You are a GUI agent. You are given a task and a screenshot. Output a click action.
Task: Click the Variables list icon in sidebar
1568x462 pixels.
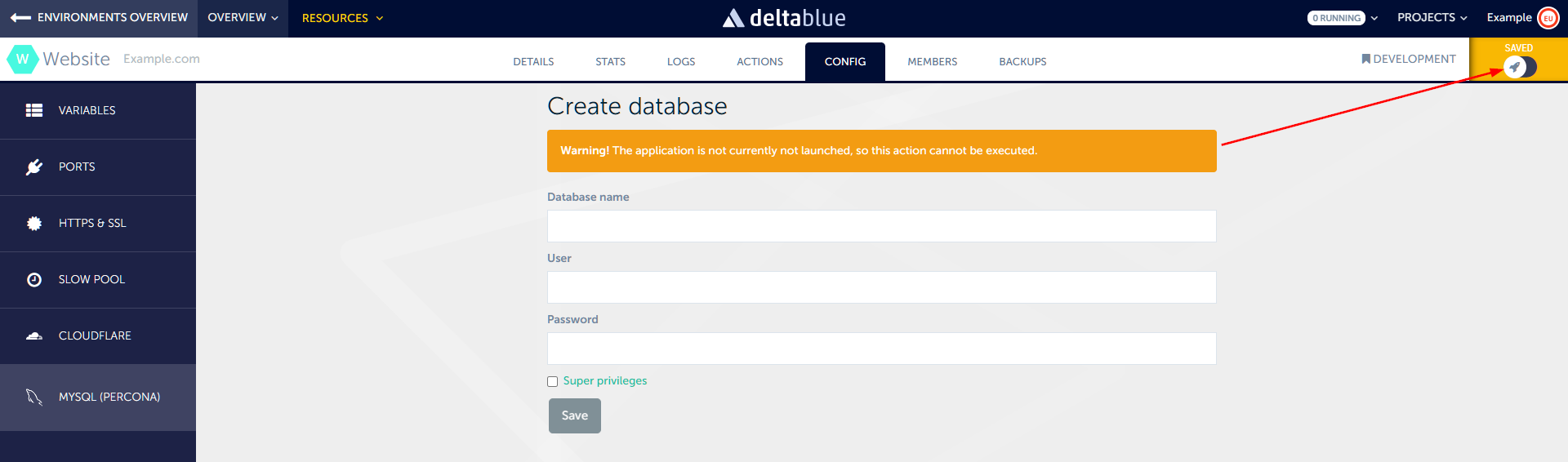click(34, 110)
